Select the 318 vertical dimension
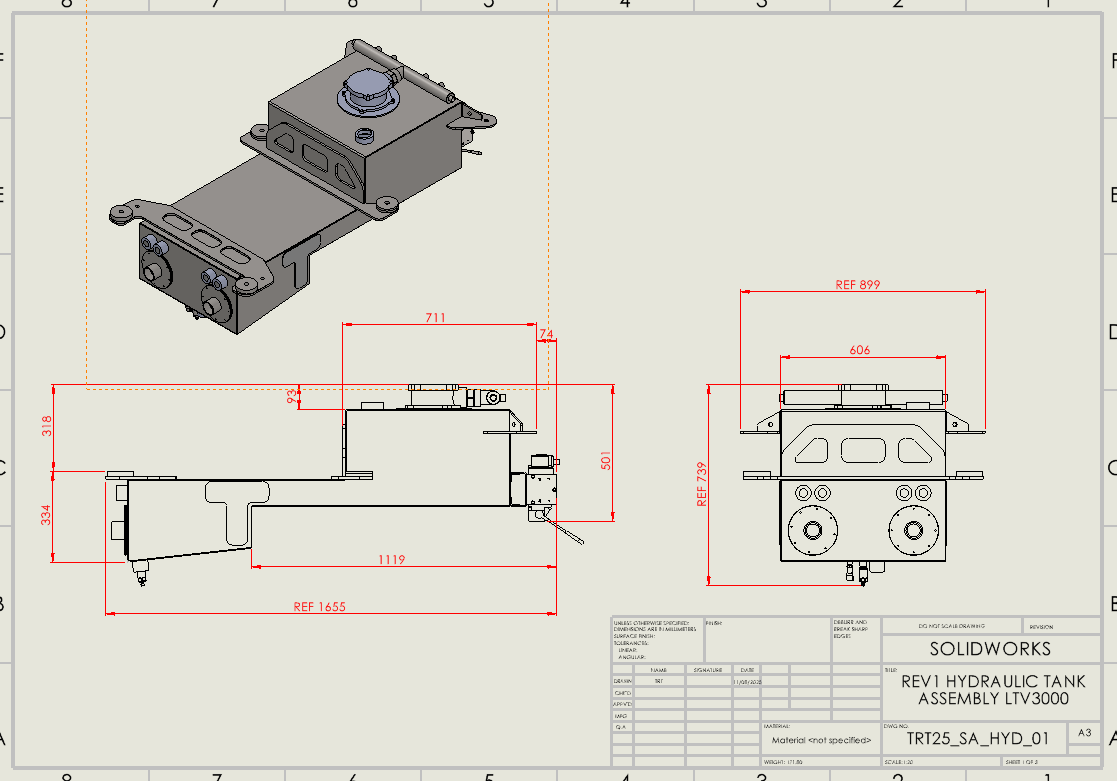The width and height of the screenshot is (1117, 781). coord(46,426)
